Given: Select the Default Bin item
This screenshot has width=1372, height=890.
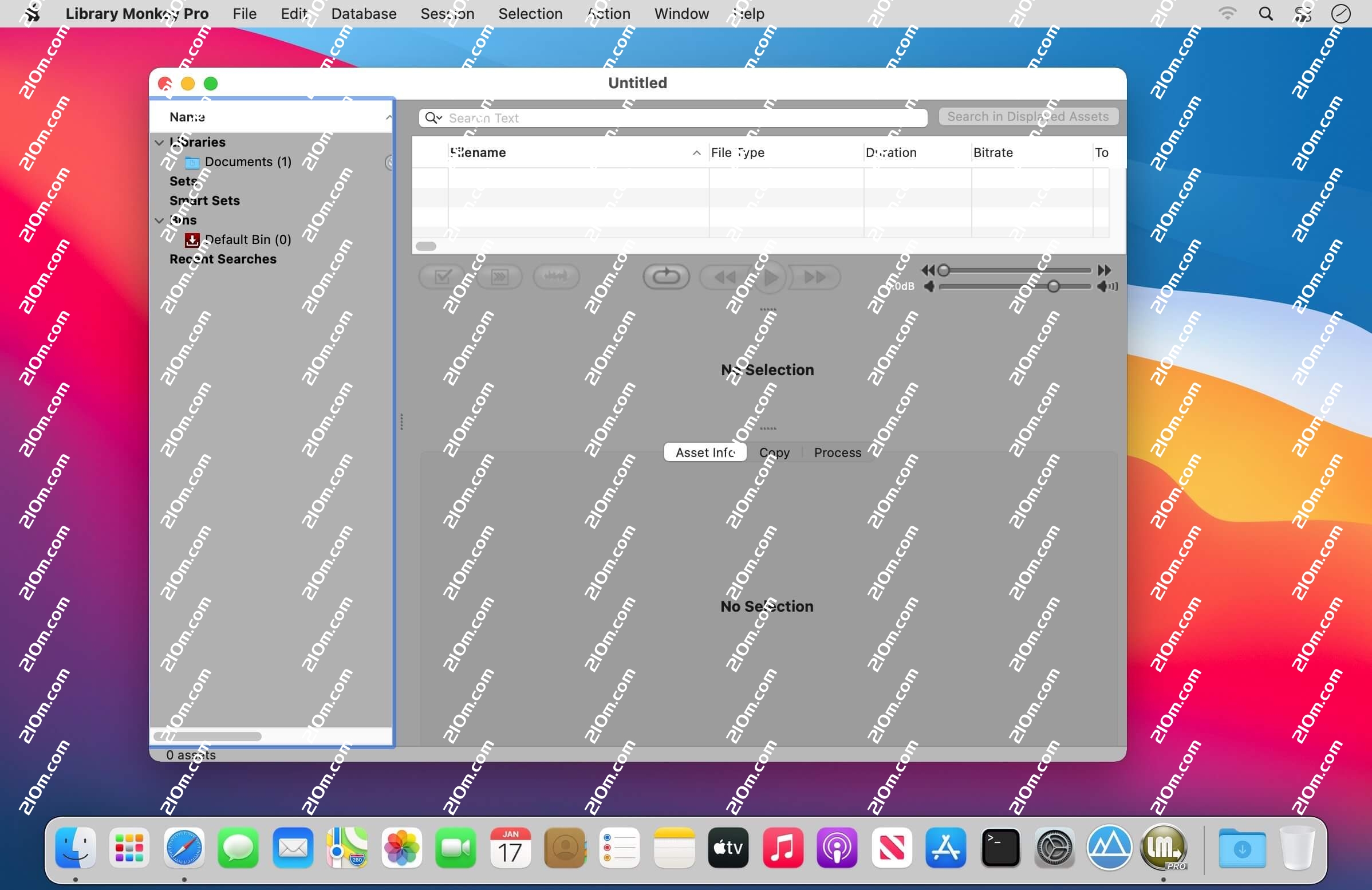Looking at the screenshot, I should (x=247, y=239).
